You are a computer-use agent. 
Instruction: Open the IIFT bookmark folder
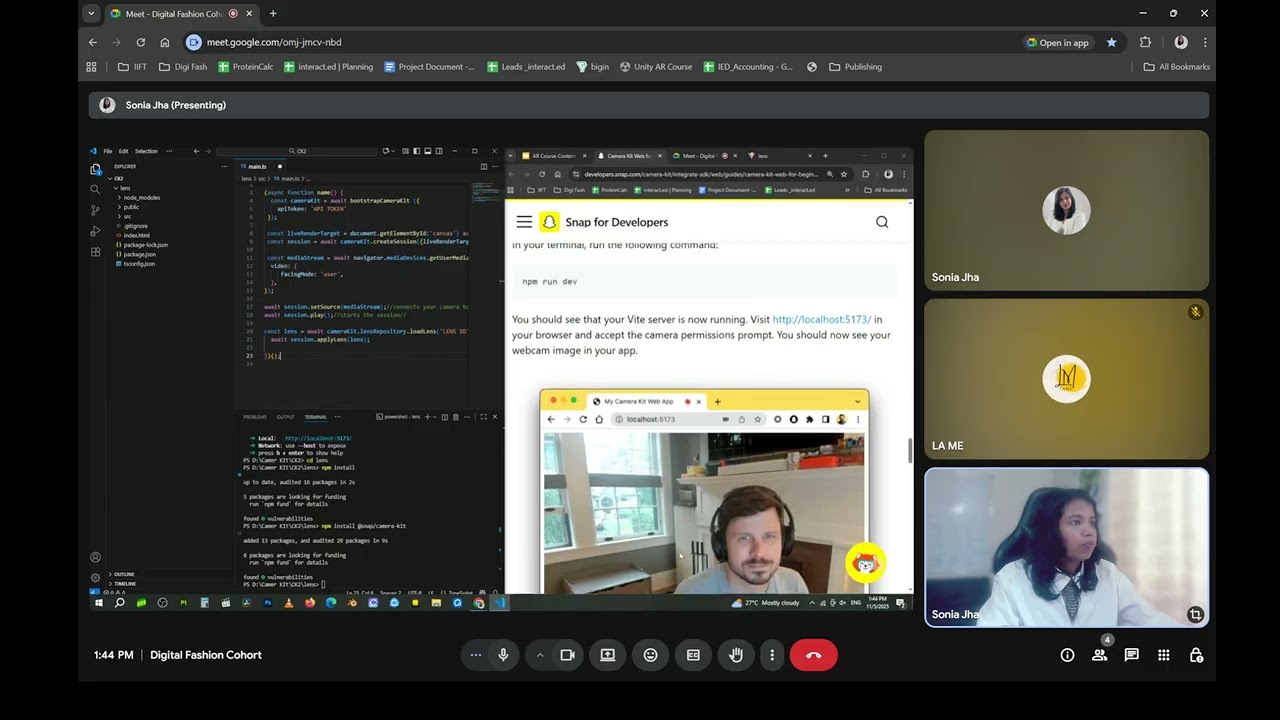click(x=132, y=67)
